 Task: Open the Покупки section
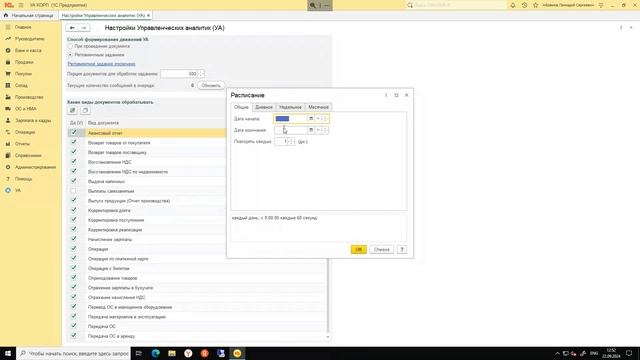pos(23,74)
